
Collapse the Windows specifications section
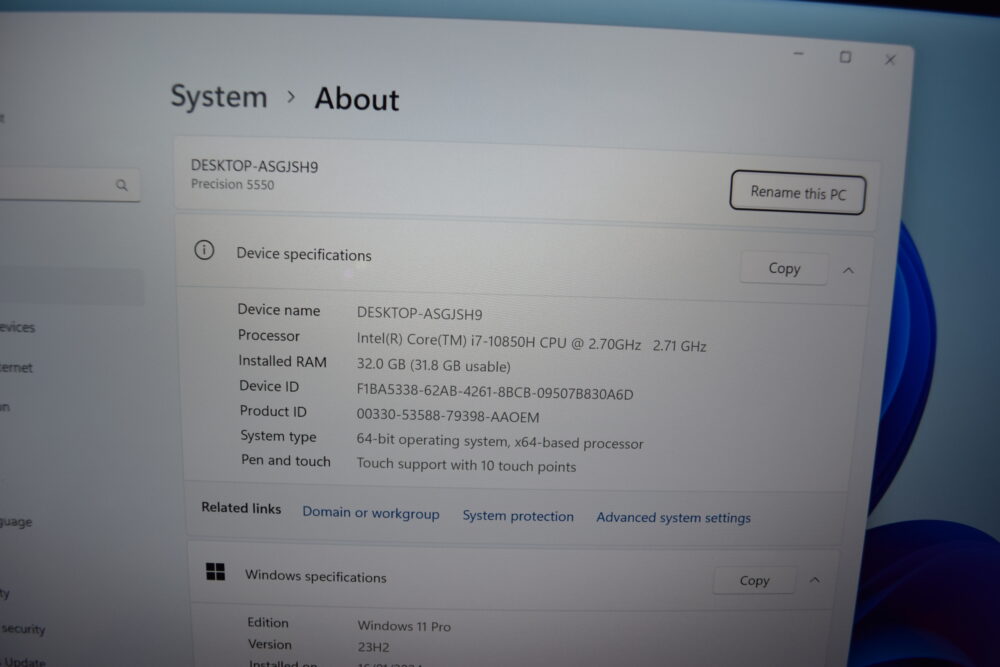(x=814, y=580)
